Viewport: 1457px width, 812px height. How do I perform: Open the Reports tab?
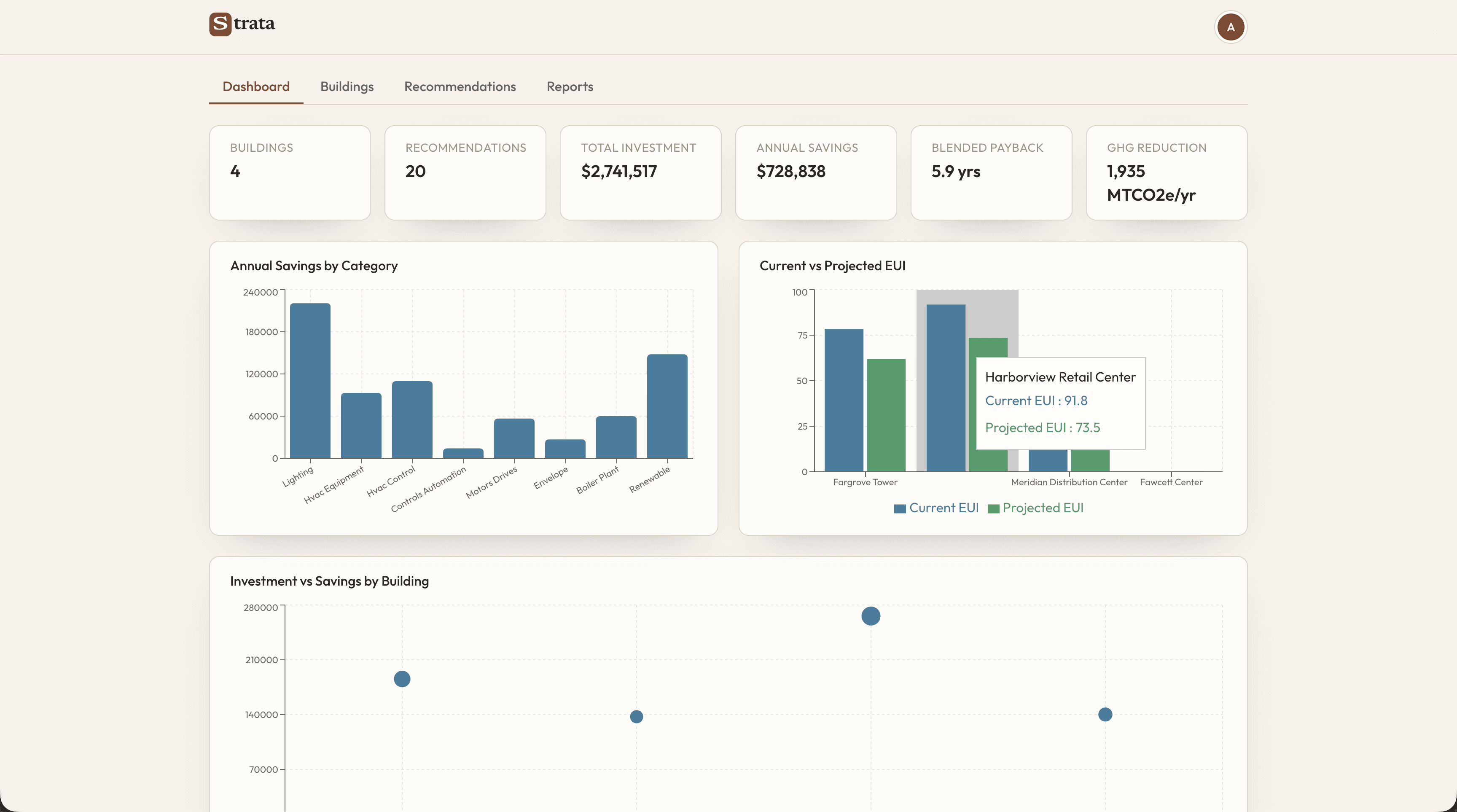(x=570, y=86)
